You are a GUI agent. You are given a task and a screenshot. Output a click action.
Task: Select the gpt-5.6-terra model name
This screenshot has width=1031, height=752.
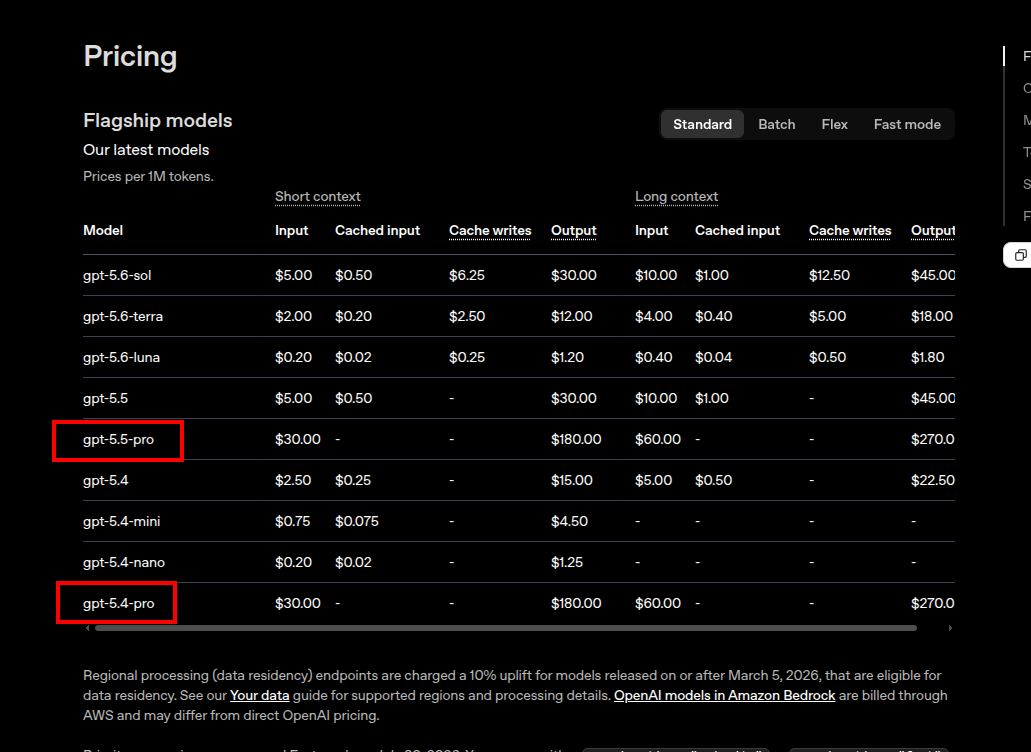[123, 316]
